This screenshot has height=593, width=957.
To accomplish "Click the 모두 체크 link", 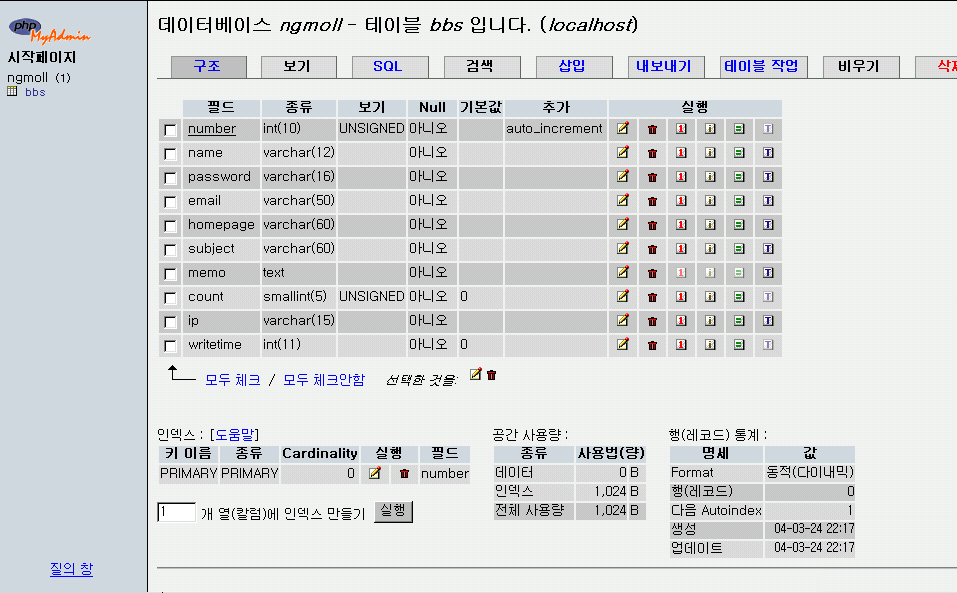I will pyautogui.click(x=233, y=379).
